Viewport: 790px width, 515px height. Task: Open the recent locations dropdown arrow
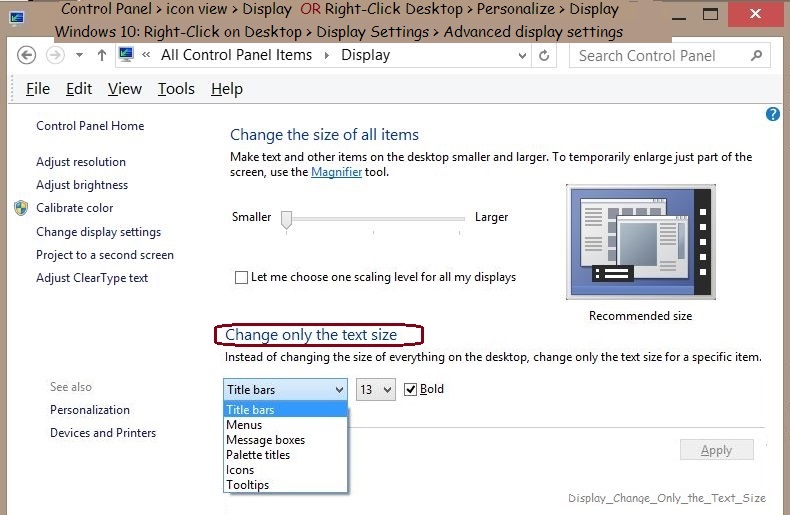pos(79,55)
